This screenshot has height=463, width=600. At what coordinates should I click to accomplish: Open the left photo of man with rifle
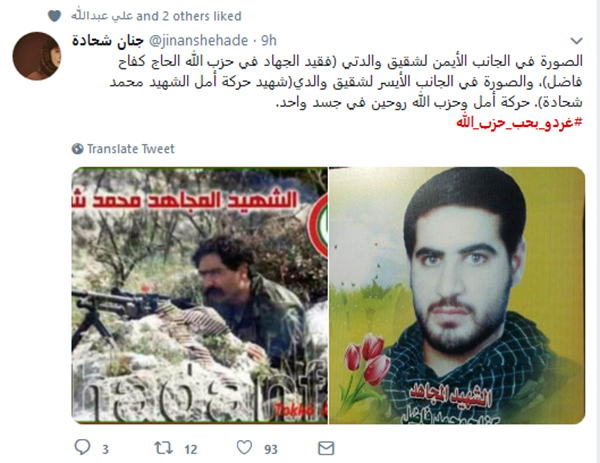pos(199,295)
